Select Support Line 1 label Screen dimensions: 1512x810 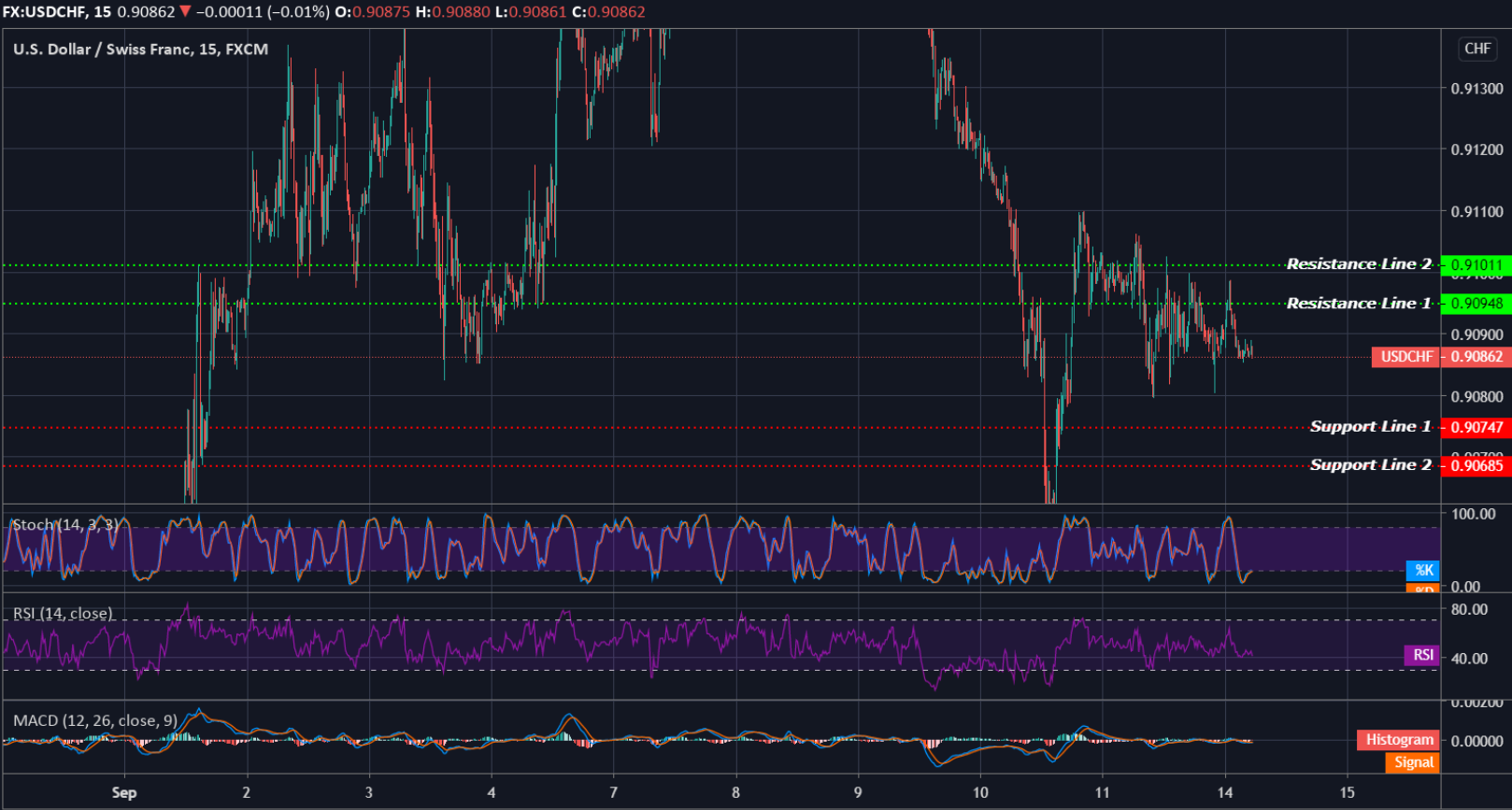[1370, 427]
